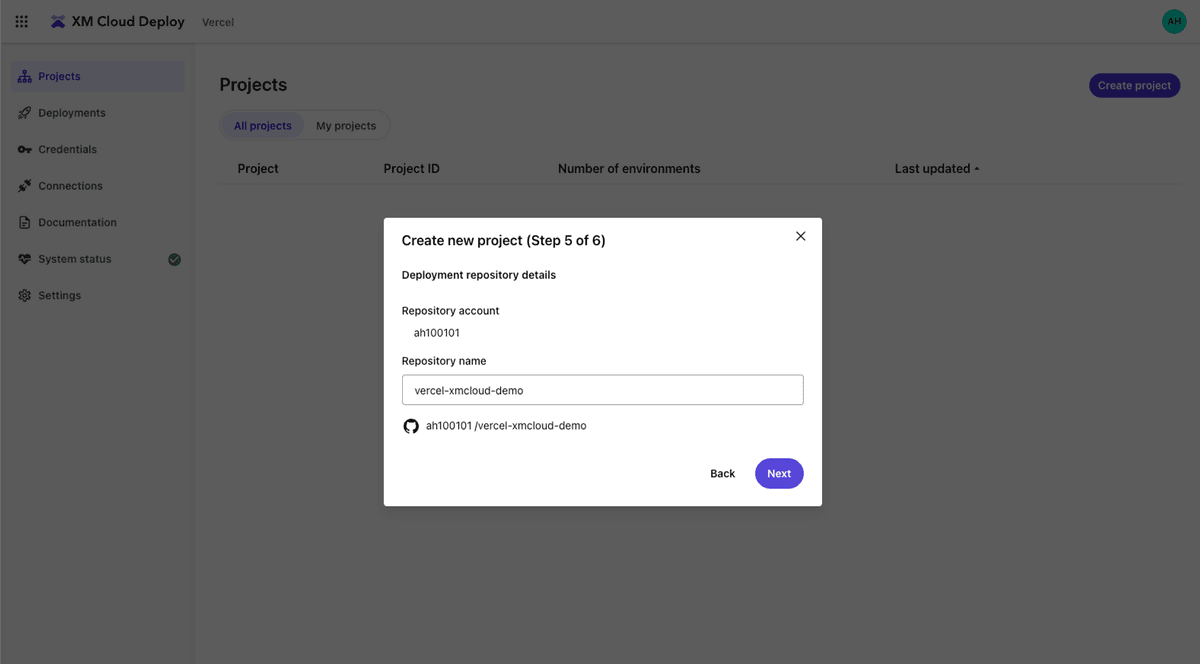Click the Settings gear icon
The image size is (1200, 664).
(x=25, y=296)
